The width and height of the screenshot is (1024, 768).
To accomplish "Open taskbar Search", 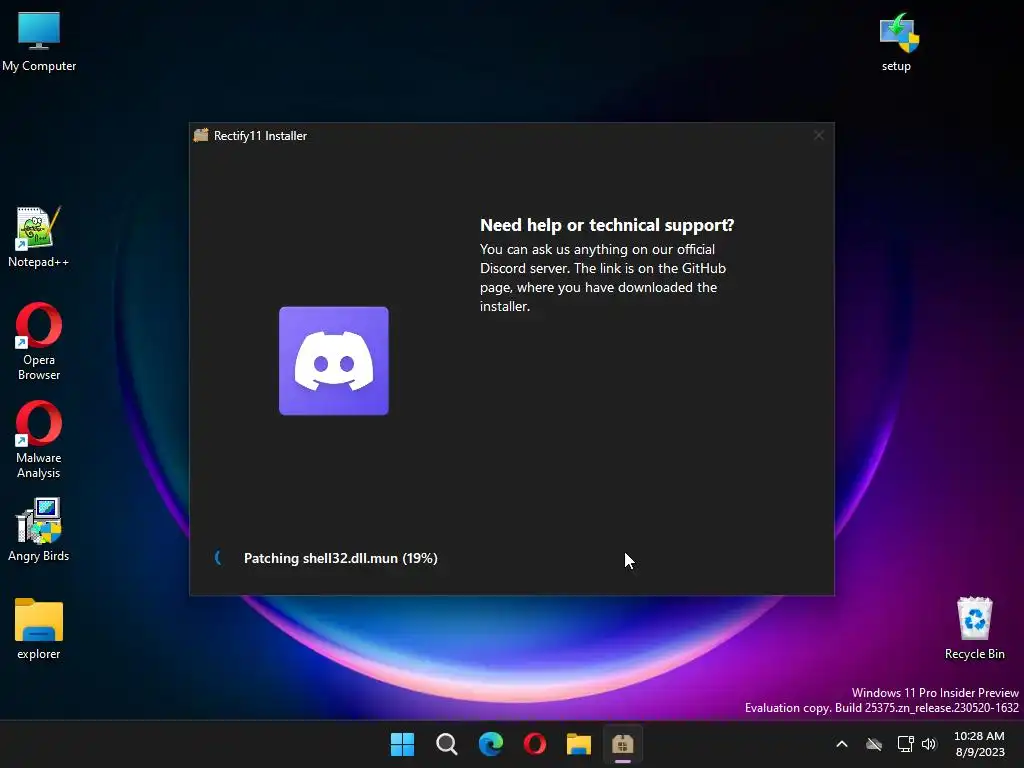I will tap(447, 744).
